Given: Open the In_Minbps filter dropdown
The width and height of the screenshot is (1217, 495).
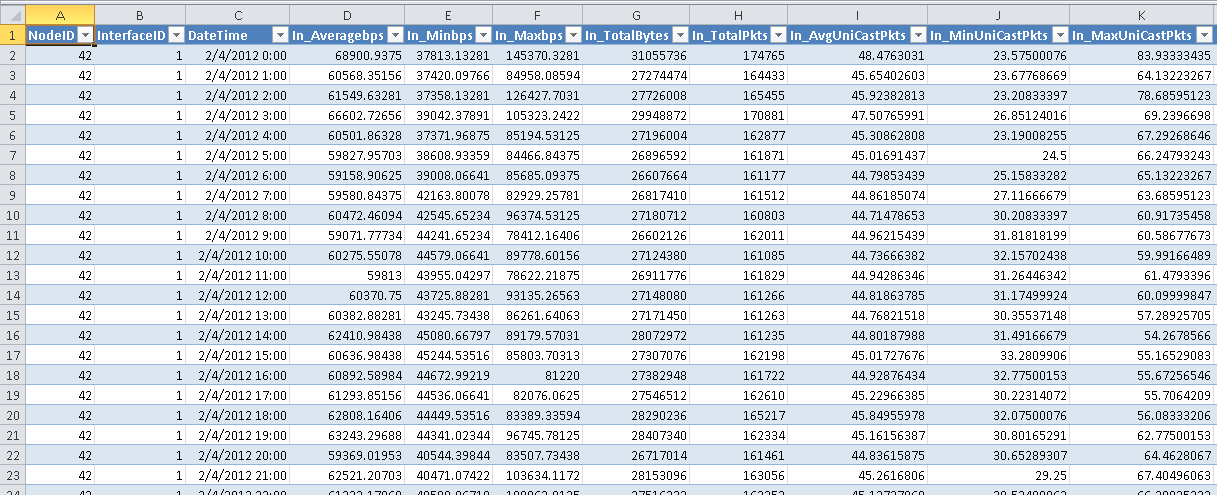Looking at the screenshot, I should pyautogui.click(x=482, y=35).
